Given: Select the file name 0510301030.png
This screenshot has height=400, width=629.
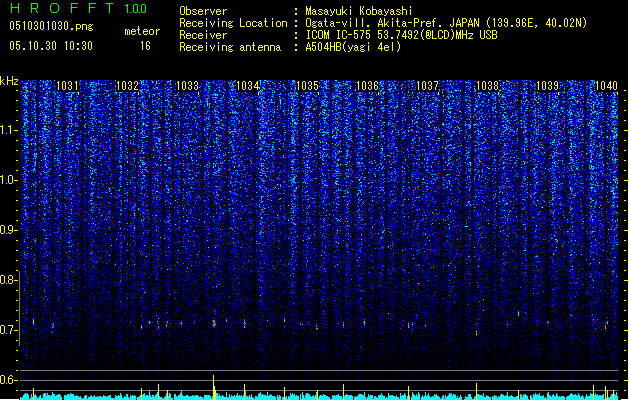Looking at the screenshot, I should click(x=51, y=26).
